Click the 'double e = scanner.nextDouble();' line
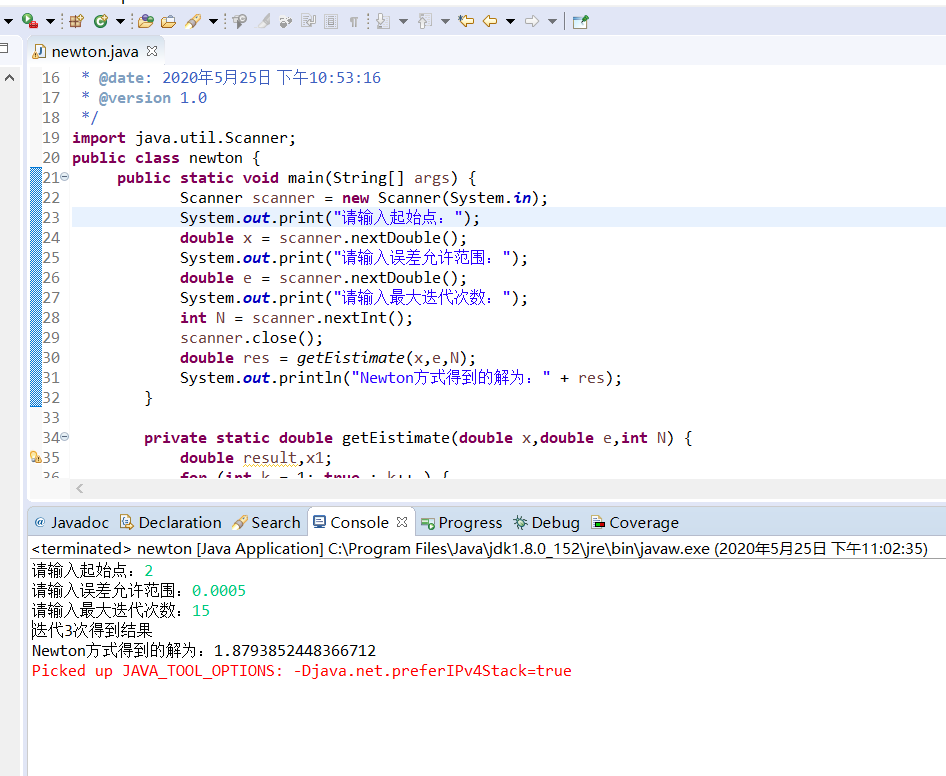This screenshot has height=776, width=946. (323, 278)
